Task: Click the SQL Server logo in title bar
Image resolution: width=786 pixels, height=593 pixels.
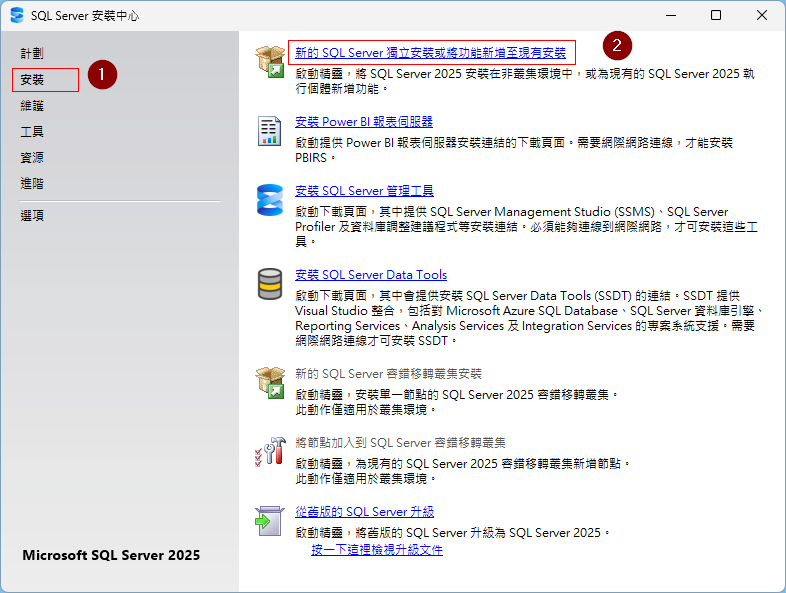Action: (17, 15)
